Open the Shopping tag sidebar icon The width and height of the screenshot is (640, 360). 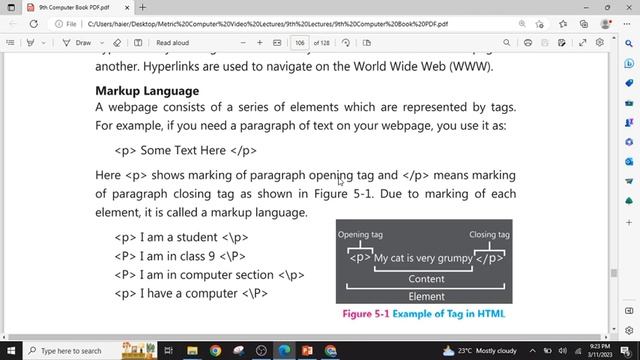point(629,83)
